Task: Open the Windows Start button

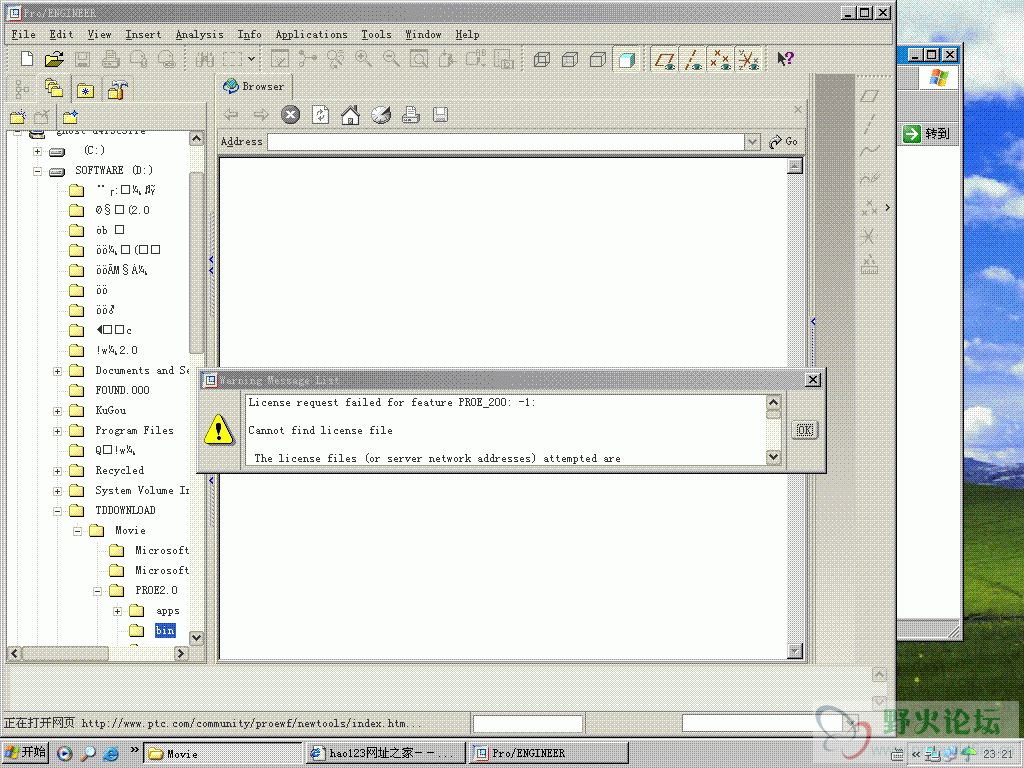Action: click(25, 752)
